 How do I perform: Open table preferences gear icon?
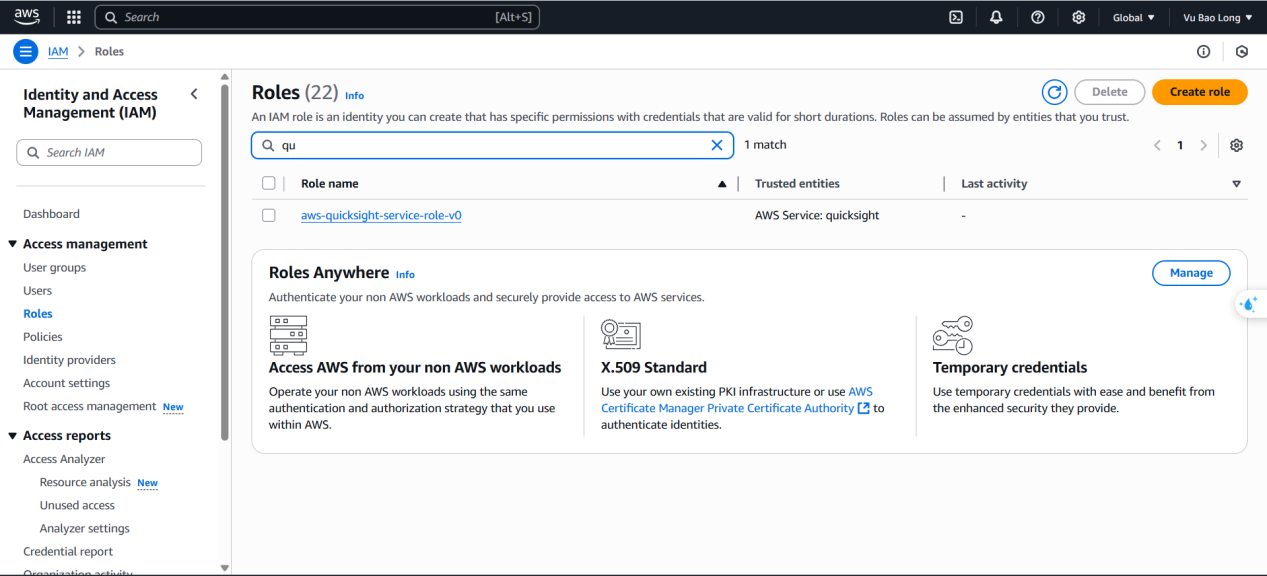(x=1237, y=145)
